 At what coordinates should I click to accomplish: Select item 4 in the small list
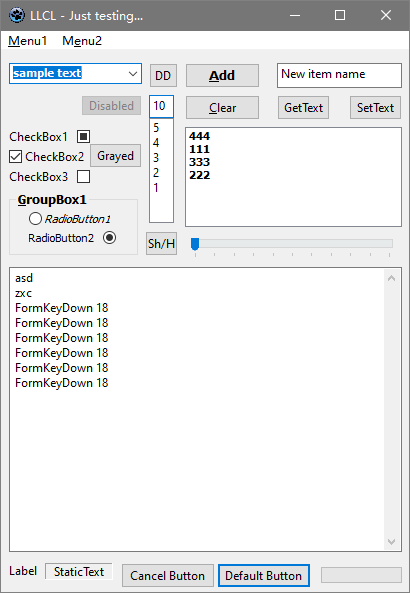pos(162,143)
